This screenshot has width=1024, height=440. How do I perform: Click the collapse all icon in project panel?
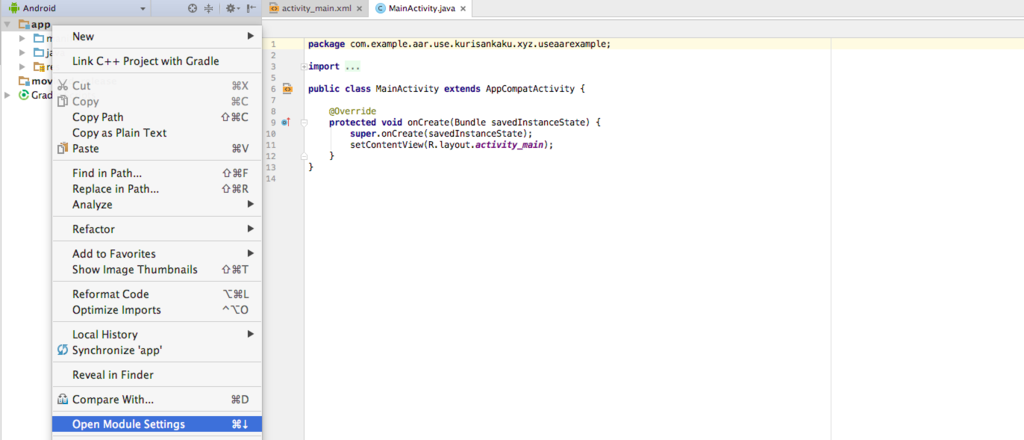209,8
